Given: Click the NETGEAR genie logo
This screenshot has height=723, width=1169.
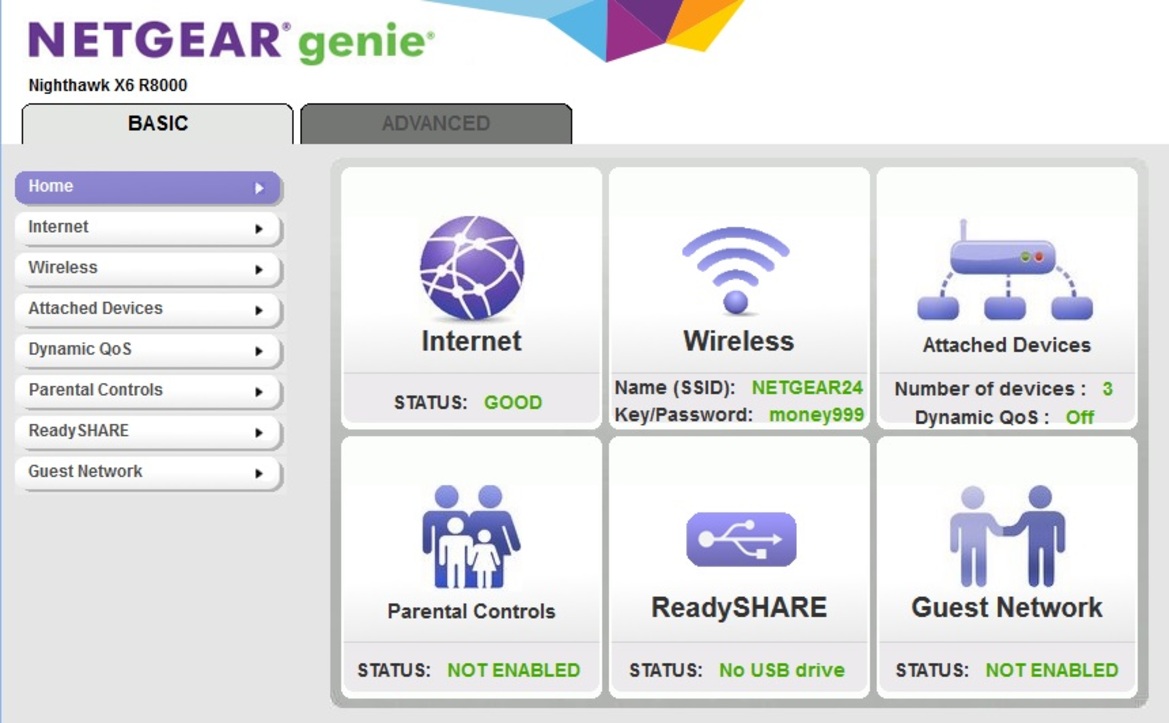Looking at the screenshot, I should 231,41.
